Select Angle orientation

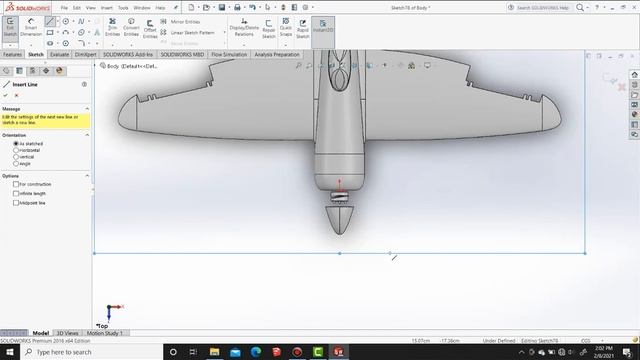pyautogui.click(x=16, y=163)
